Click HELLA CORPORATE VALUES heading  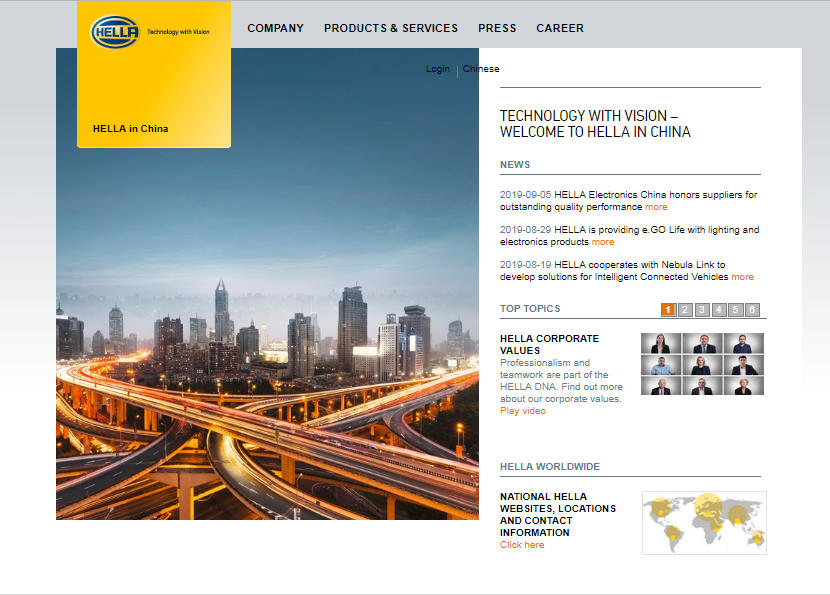click(x=549, y=345)
